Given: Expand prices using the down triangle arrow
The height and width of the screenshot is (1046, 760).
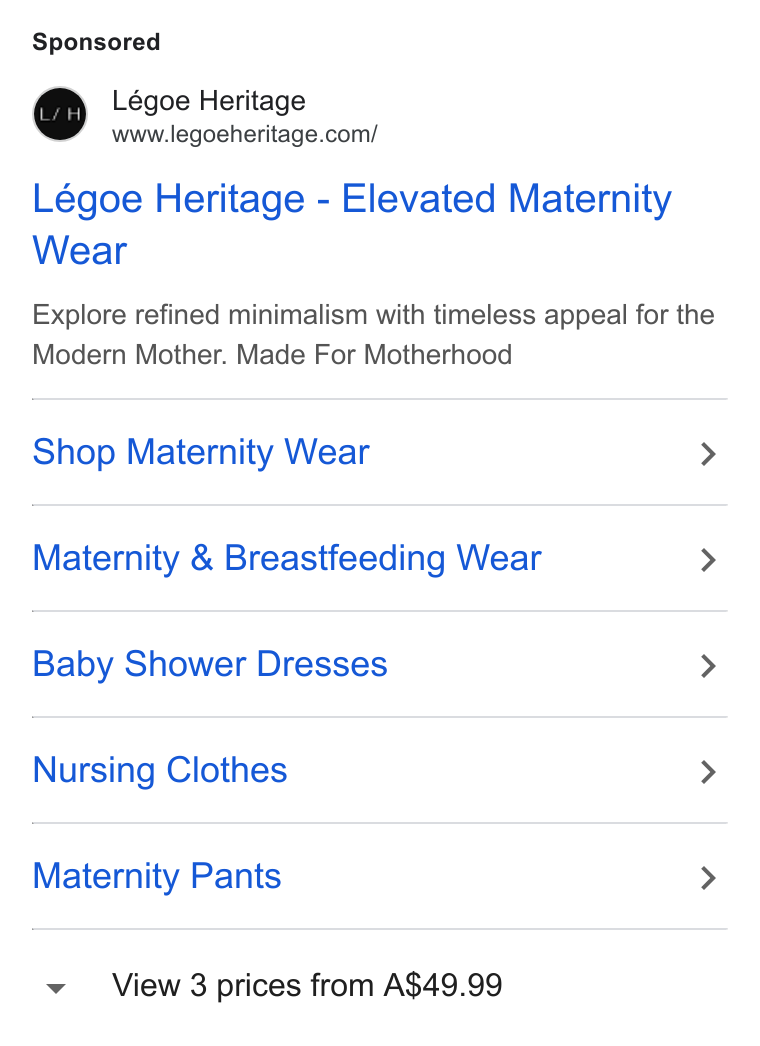Looking at the screenshot, I should pos(56,988).
